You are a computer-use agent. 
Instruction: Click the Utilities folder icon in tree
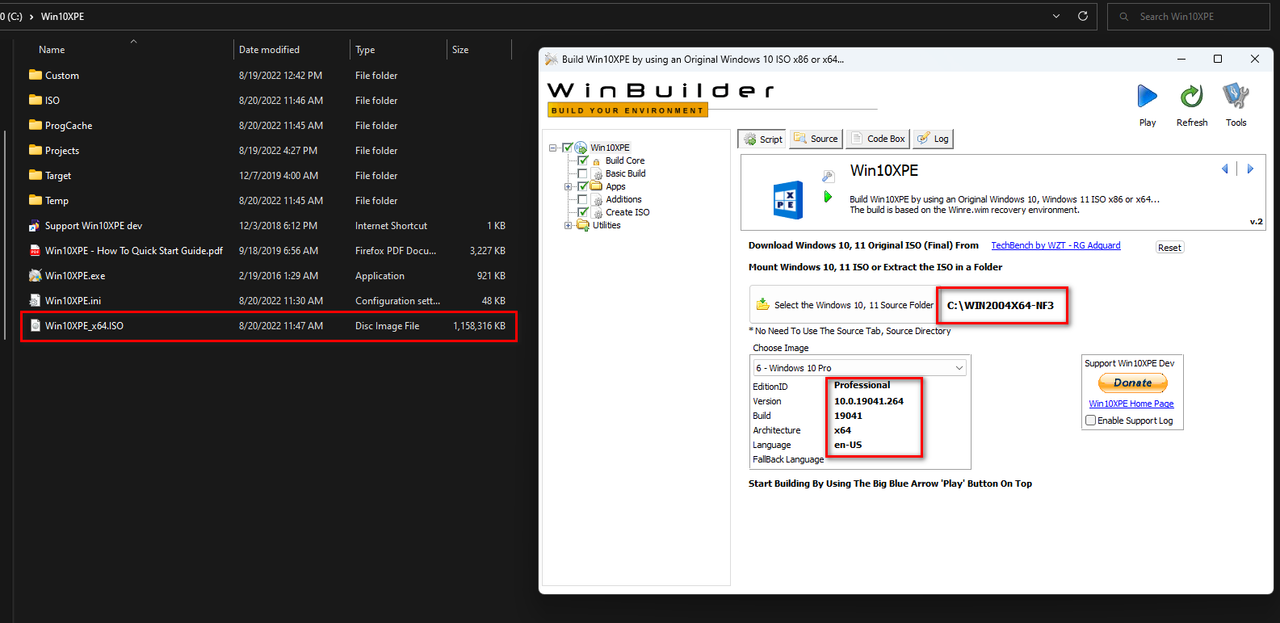tap(582, 225)
